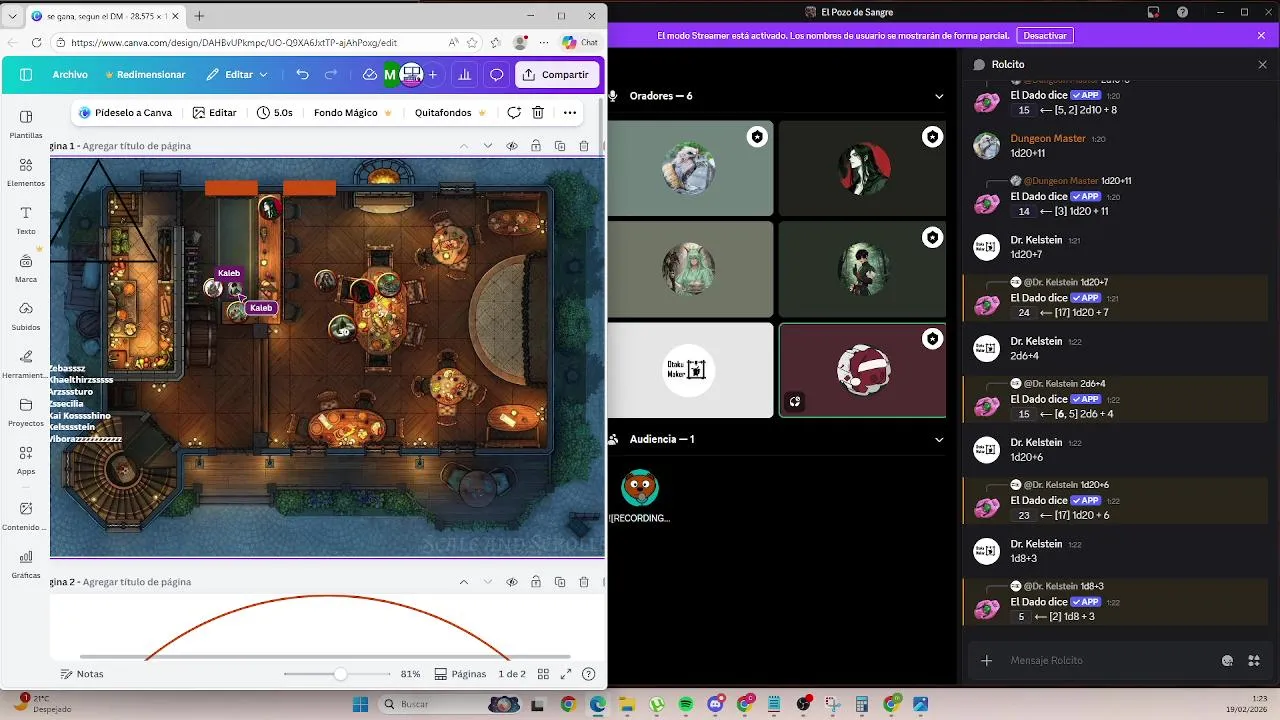Duplicate page 1 in Canva

click(x=560, y=146)
